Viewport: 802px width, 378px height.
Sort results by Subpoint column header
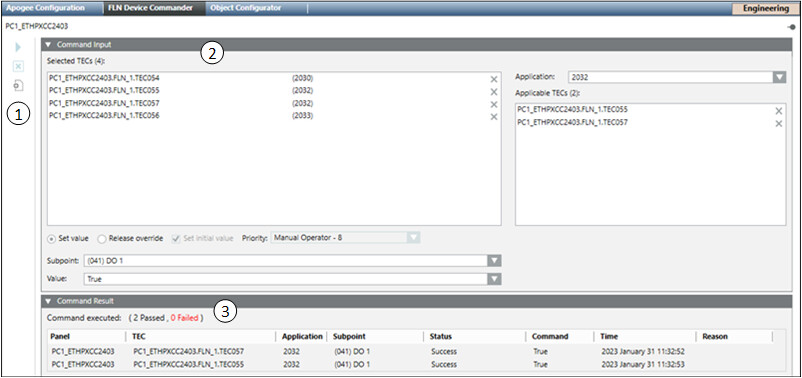pyautogui.click(x=349, y=337)
